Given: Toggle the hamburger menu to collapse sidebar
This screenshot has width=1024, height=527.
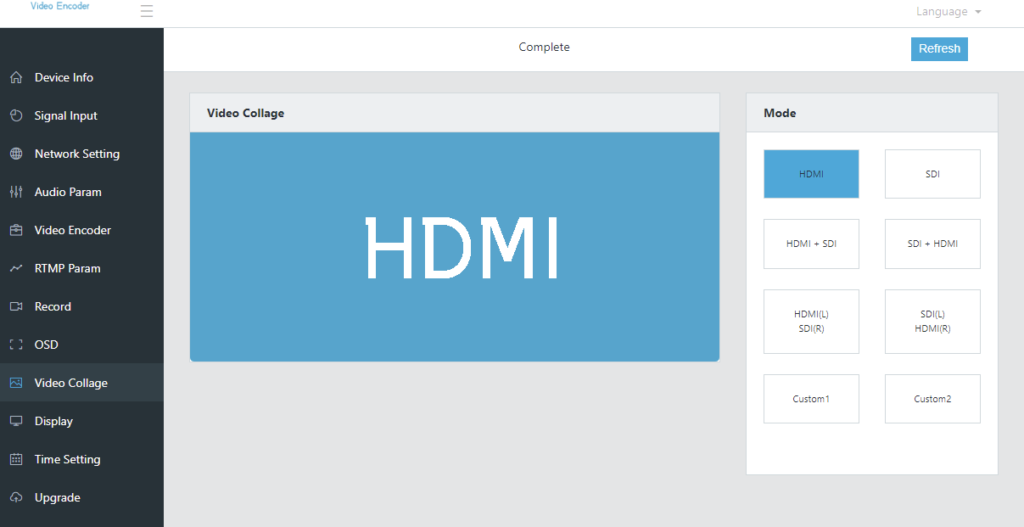Looking at the screenshot, I should [147, 12].
